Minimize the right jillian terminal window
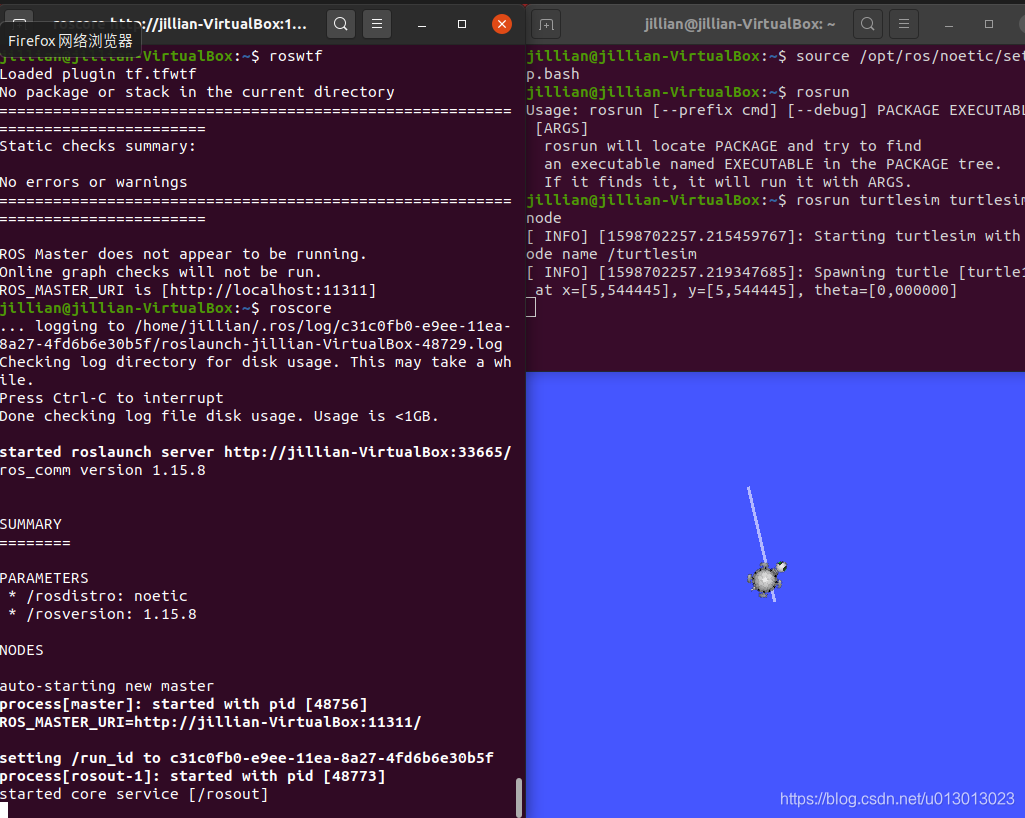 click(949, 24)
